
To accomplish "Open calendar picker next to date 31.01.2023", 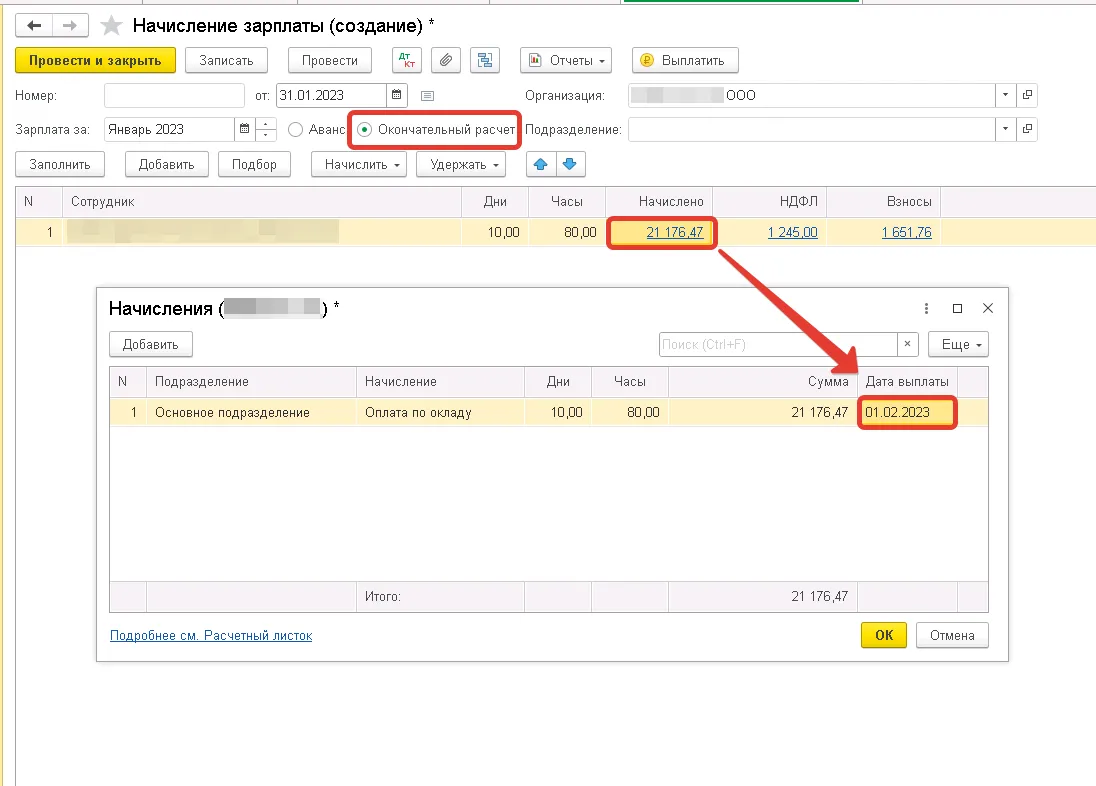I will (x=397, y=95).
